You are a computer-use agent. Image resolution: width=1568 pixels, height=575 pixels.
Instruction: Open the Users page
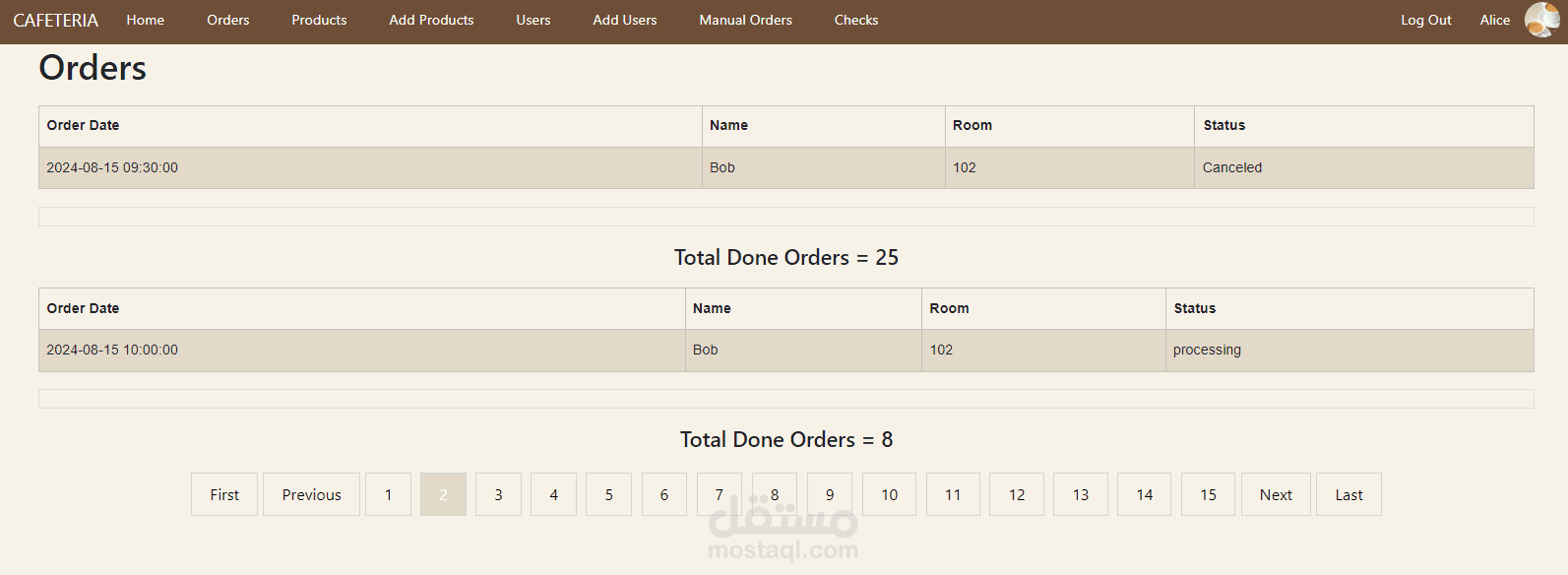533,20
